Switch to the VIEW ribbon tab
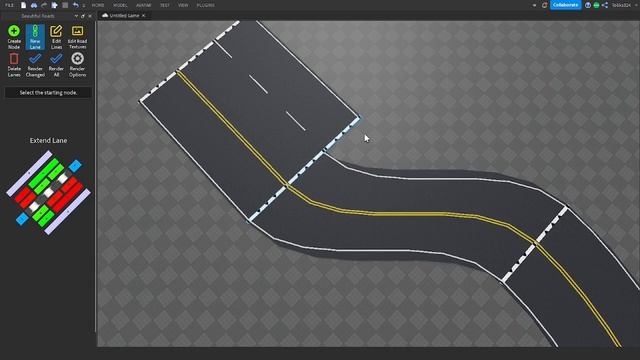This screenshot has width=640, height=360. [x=183, y=5]
